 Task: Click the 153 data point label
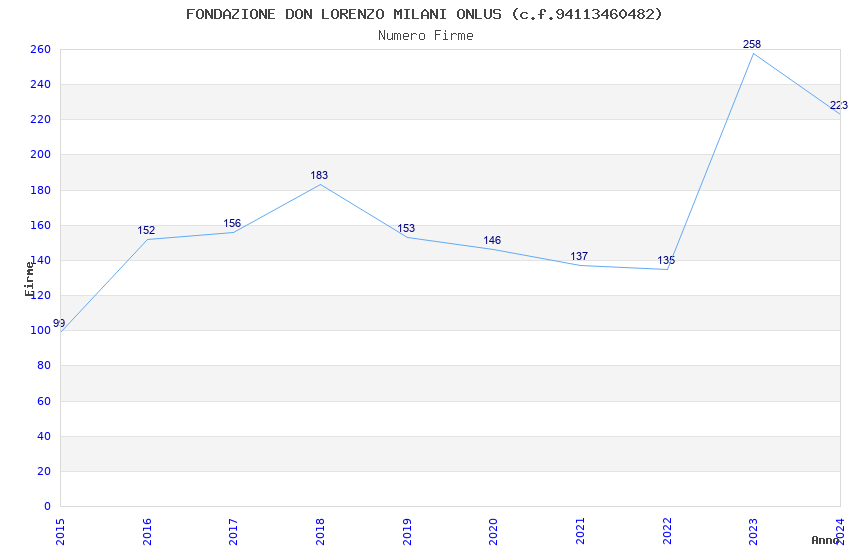tap(406, 228)
